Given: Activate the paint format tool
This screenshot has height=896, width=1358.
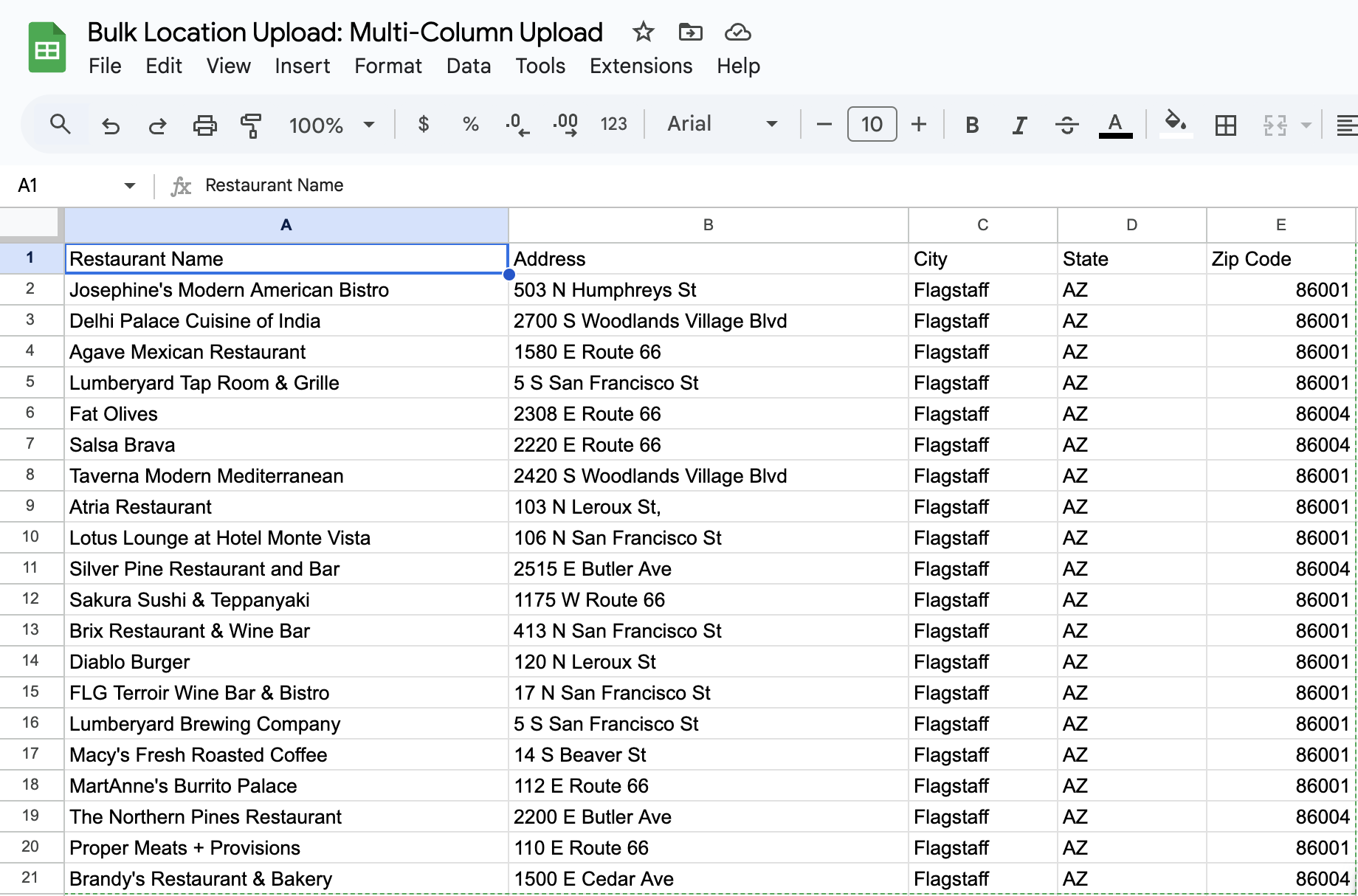Looking at the screenshot, I should coord(251,125).
